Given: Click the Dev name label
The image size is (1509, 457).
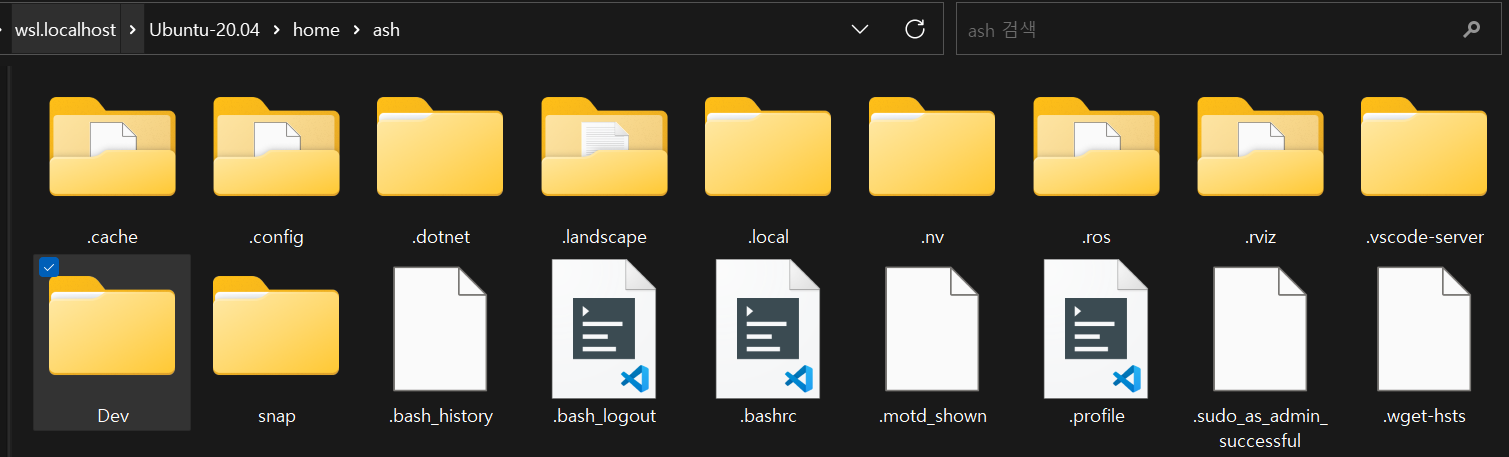Looking at the screenshot, I should (113, 415).
